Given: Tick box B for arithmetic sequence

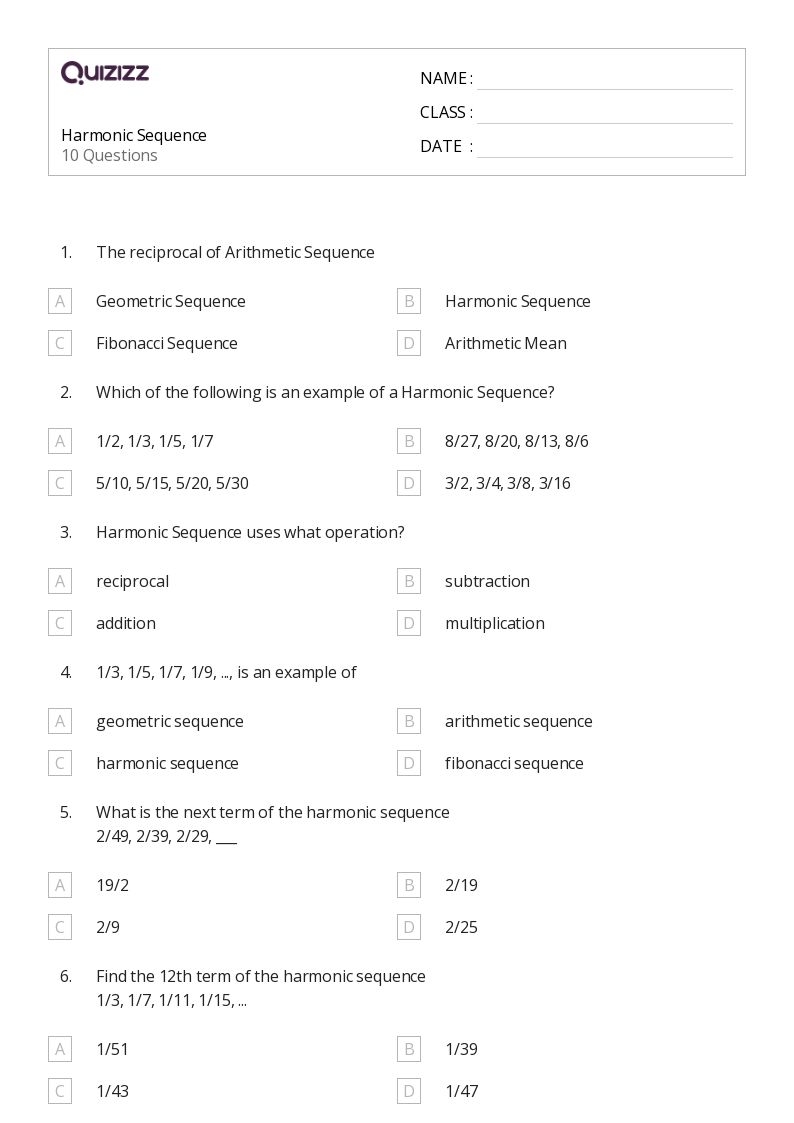Looking at the screenshot, I should tap(409, 721).
